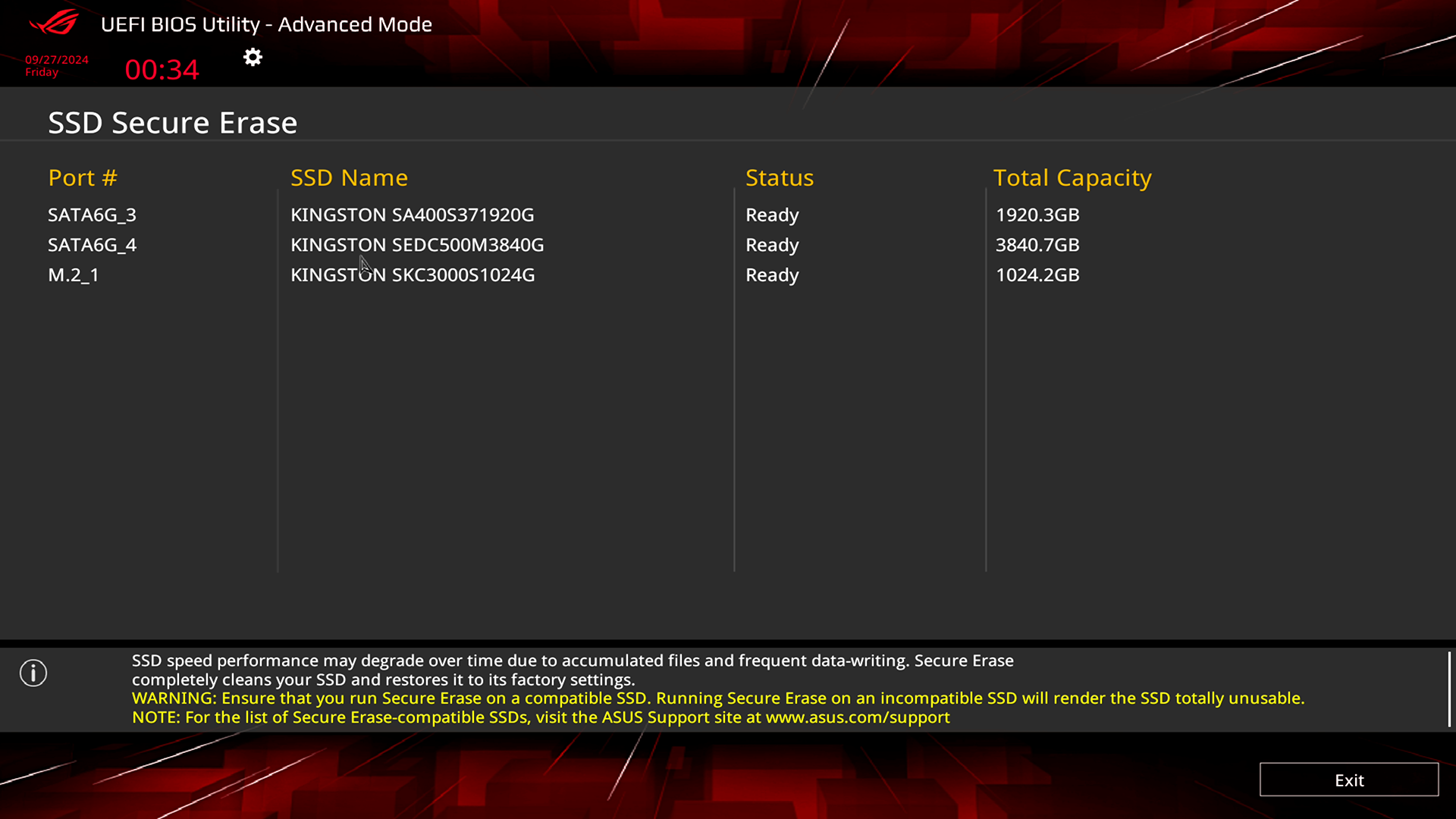Click the Status column header
The height and width of the screenshot is (819, 1456).
(x=779, y=177)
